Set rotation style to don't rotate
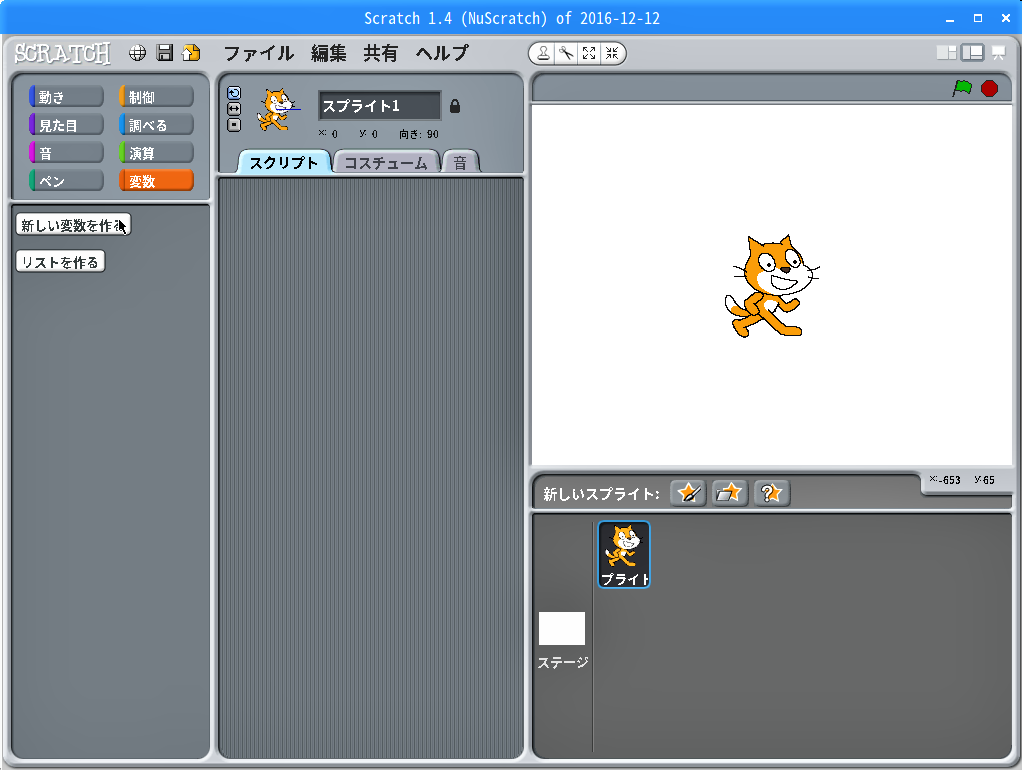1022x770 pixels. pos(234,125)
